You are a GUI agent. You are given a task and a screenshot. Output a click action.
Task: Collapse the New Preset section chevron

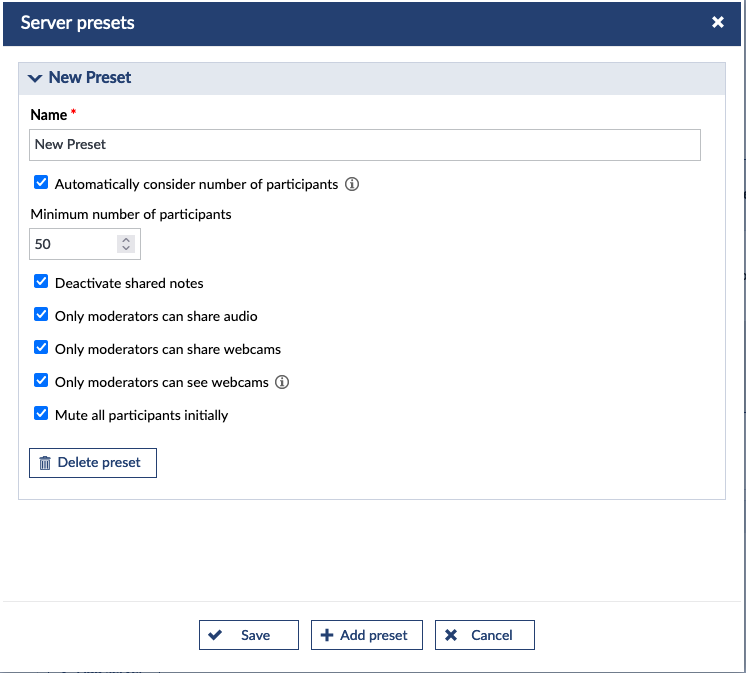pos(35,78)
